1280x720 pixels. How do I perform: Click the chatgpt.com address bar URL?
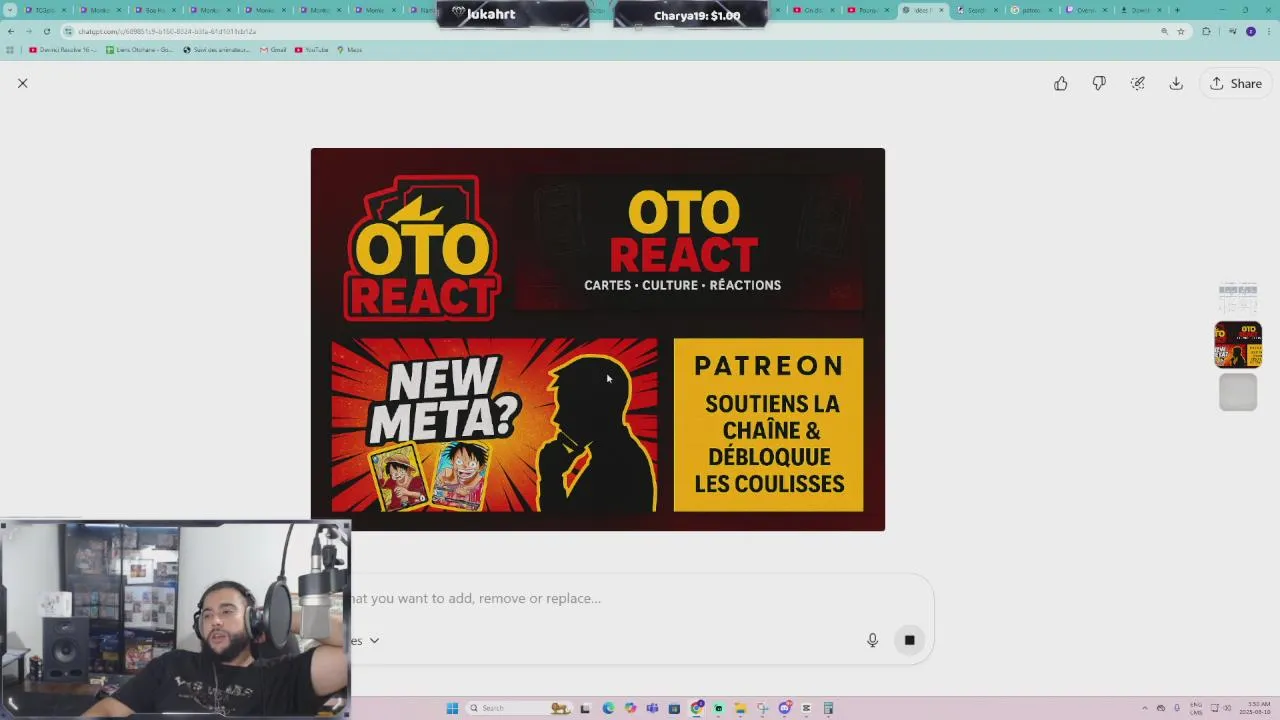(167, 31)
